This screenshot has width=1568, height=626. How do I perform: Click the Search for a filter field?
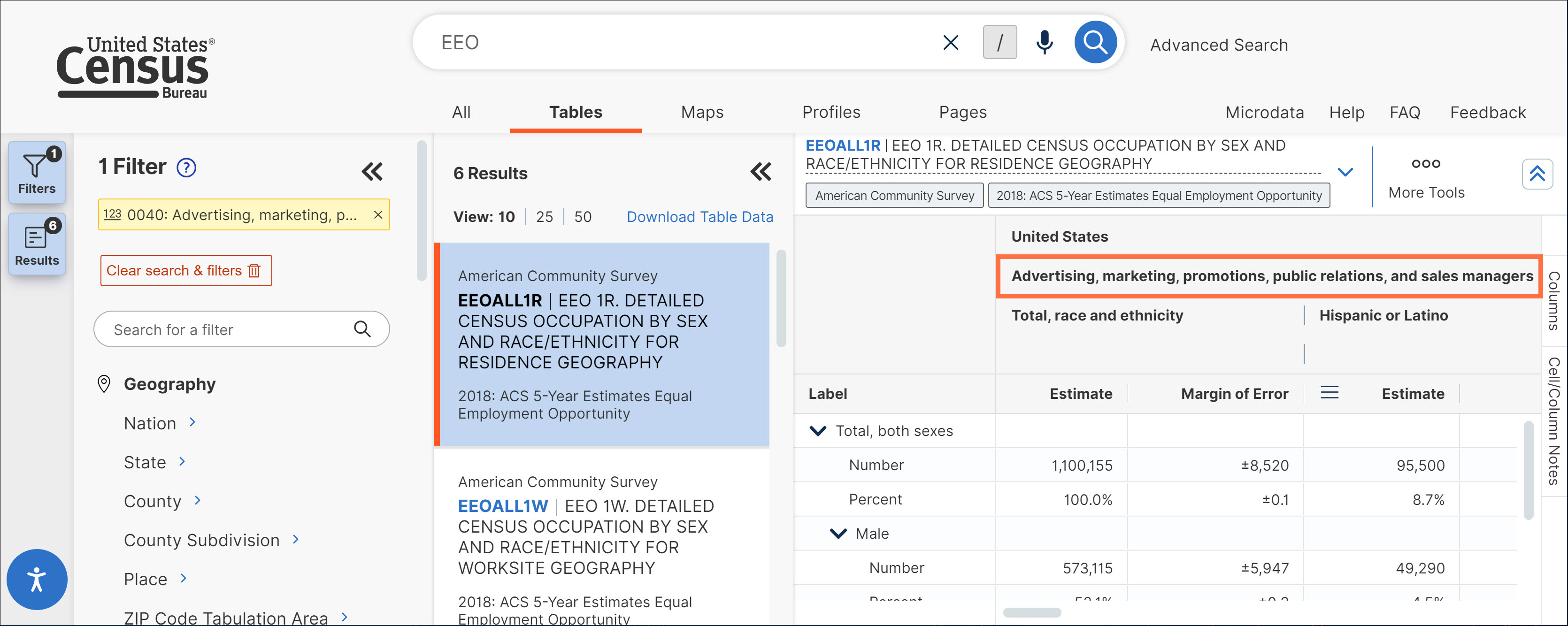(x=231, y=329)
